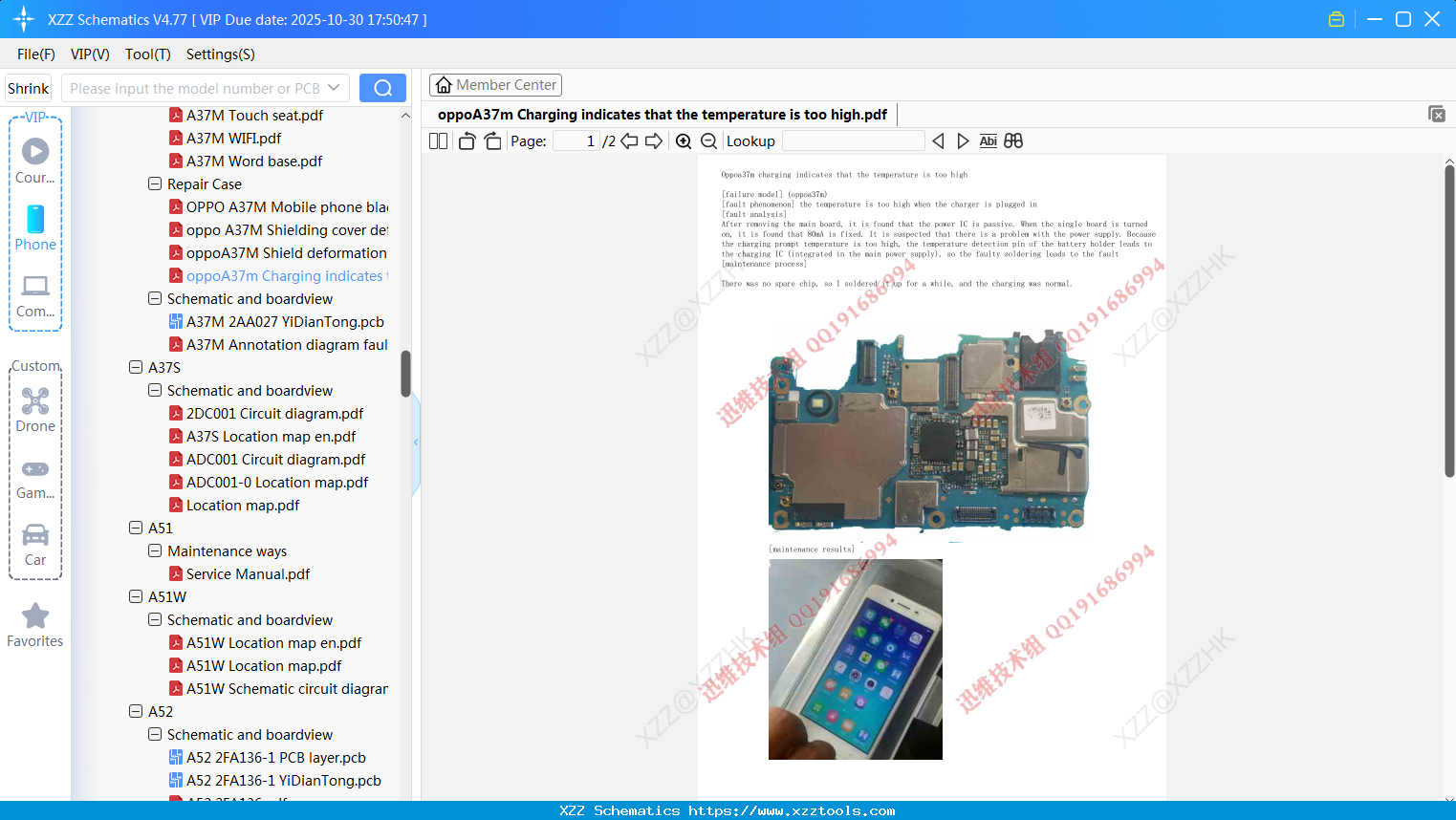This screenshot has height=820, width=1456.
Task: Open Favorites in the sidebar
Action: point(35,625)
